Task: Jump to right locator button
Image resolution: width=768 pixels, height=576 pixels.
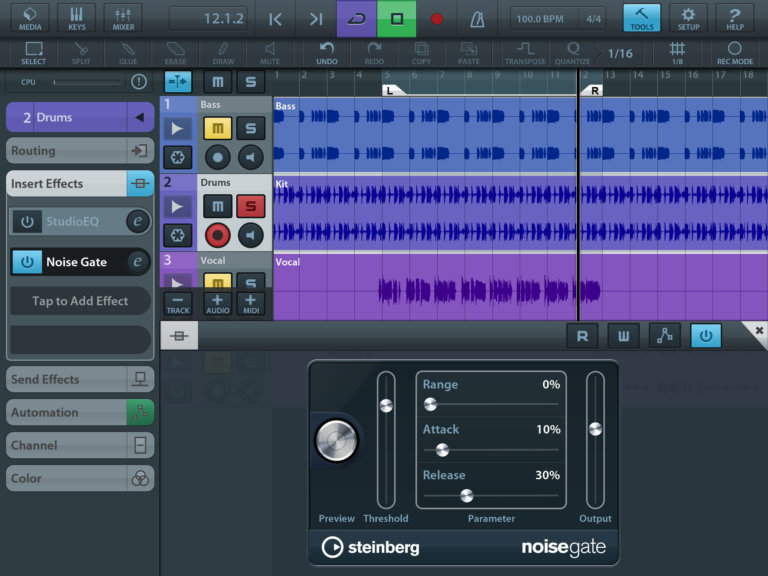Action: coord(316,19)
